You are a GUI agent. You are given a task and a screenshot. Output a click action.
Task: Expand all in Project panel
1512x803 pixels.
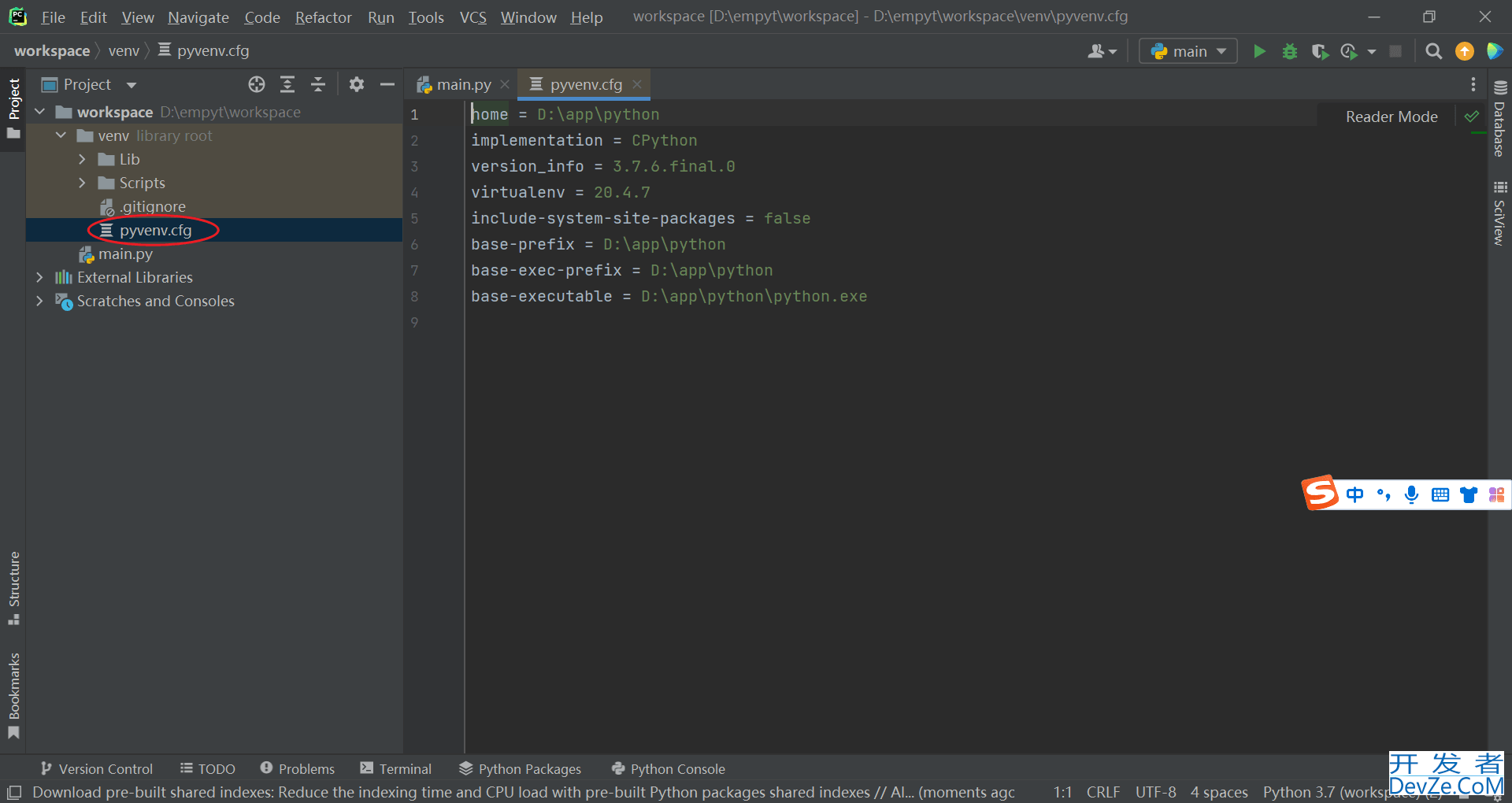point(287,84)
